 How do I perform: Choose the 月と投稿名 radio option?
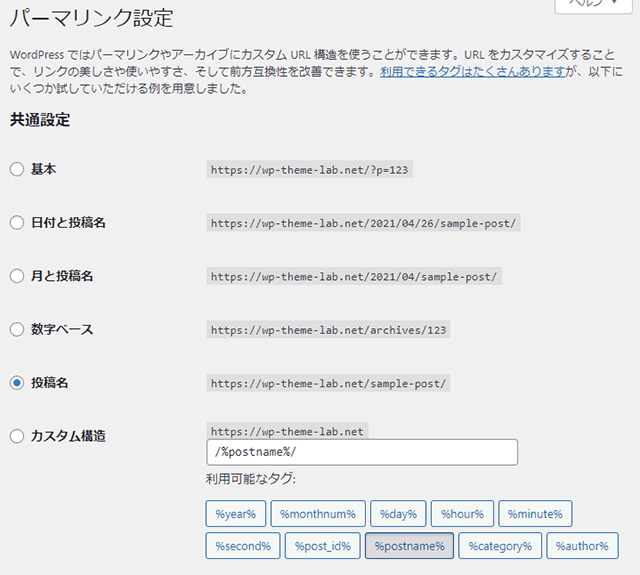17,276
